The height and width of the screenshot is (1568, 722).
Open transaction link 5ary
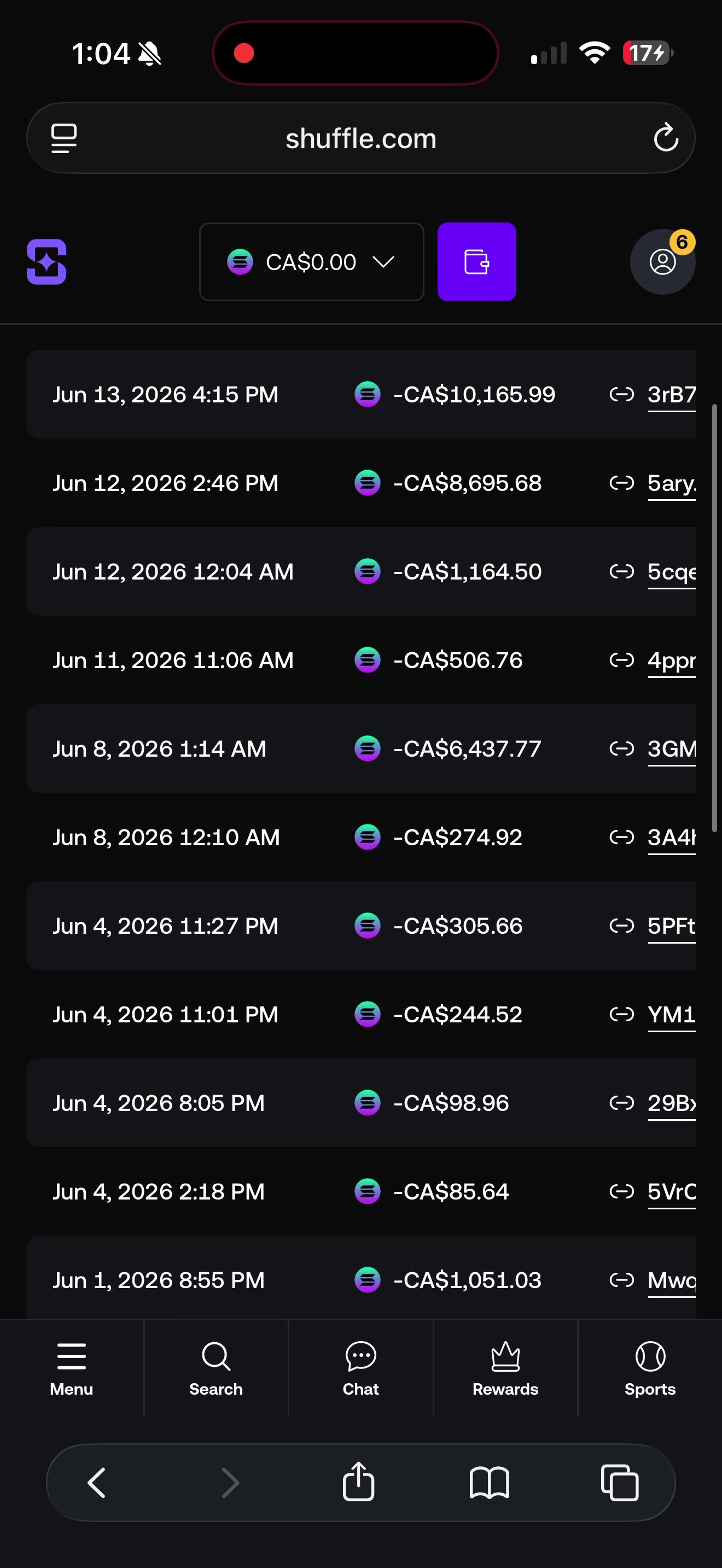click(x=672, y=484)
